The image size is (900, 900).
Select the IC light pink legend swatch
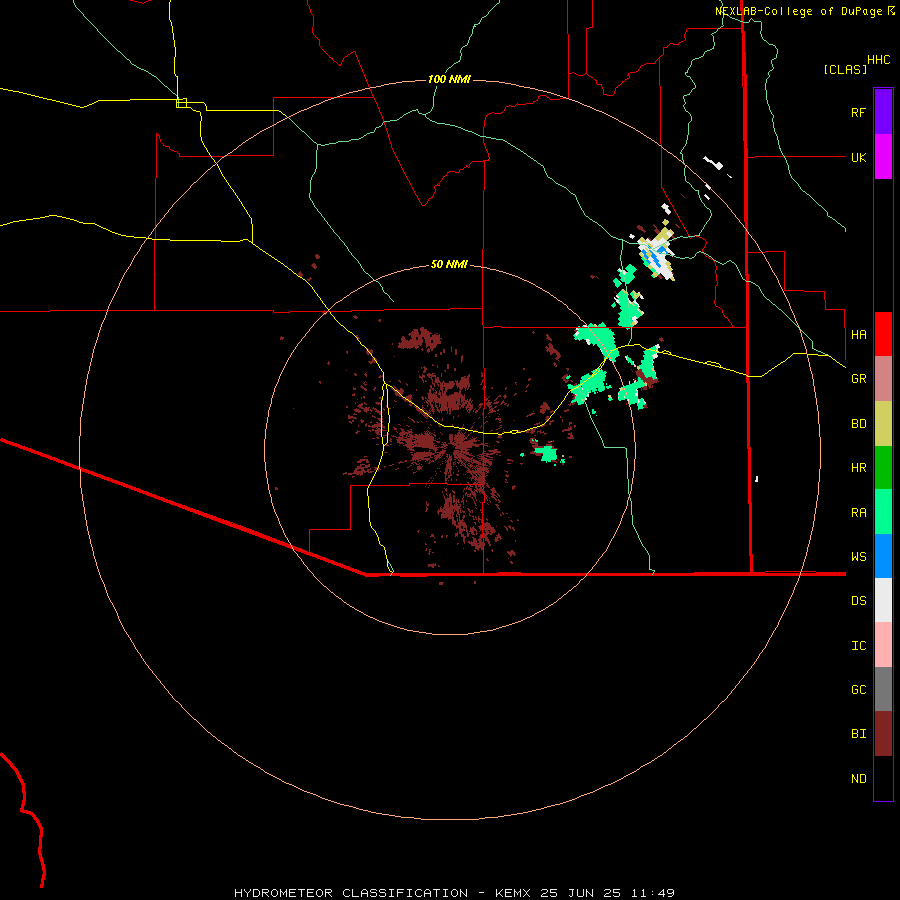(883, 645)
